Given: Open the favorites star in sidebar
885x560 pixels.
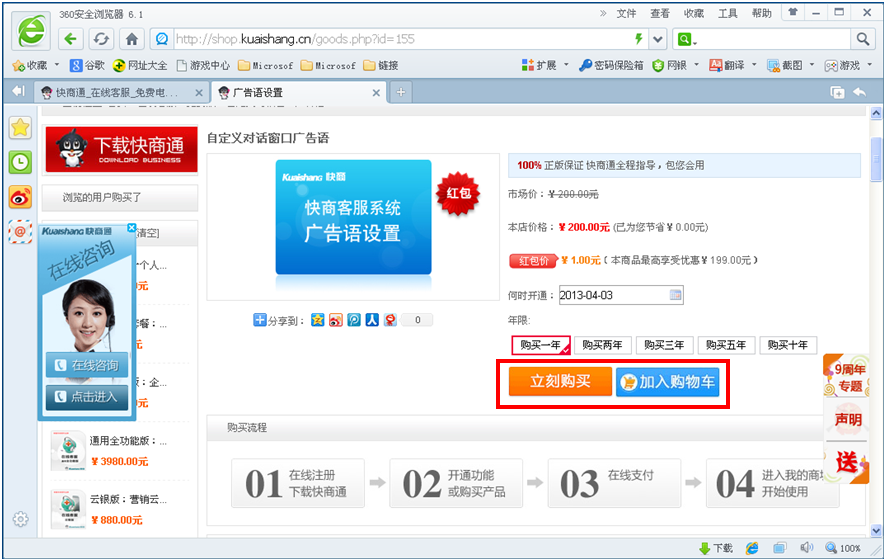Looking at the screenshot, I should tap(20, 128).
